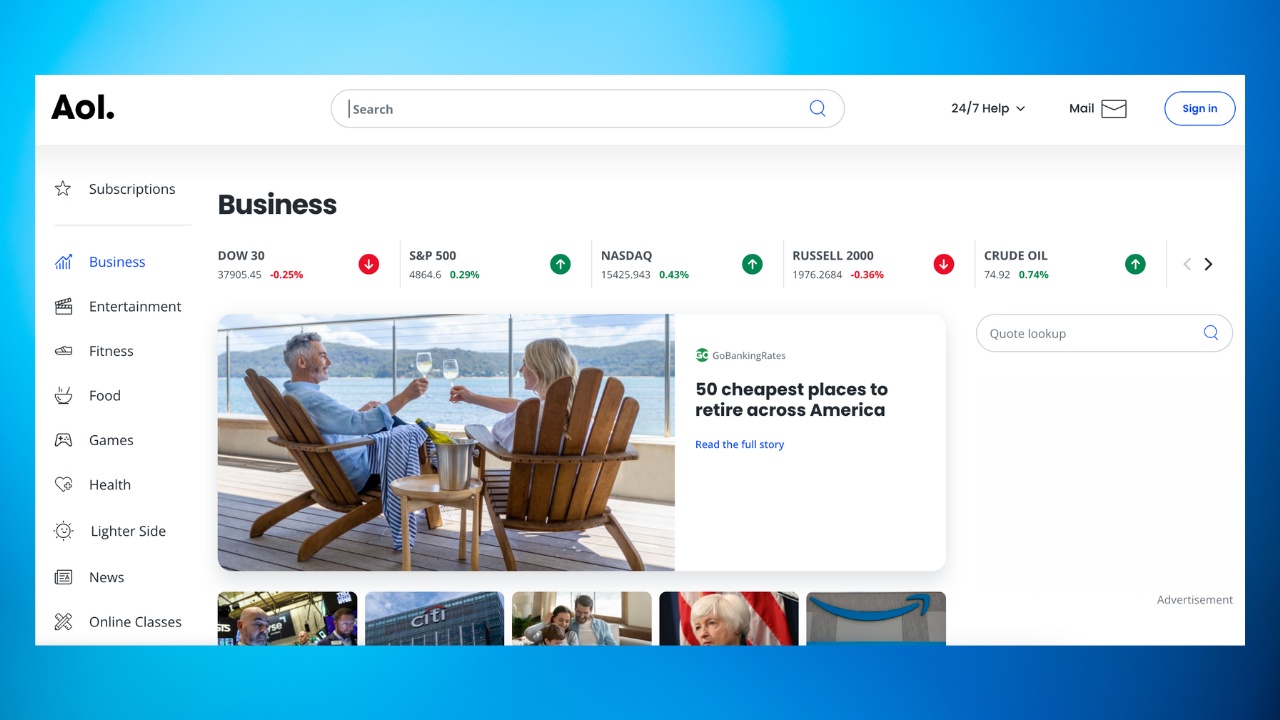Click the Quote lookup field

coord(1090,333)
